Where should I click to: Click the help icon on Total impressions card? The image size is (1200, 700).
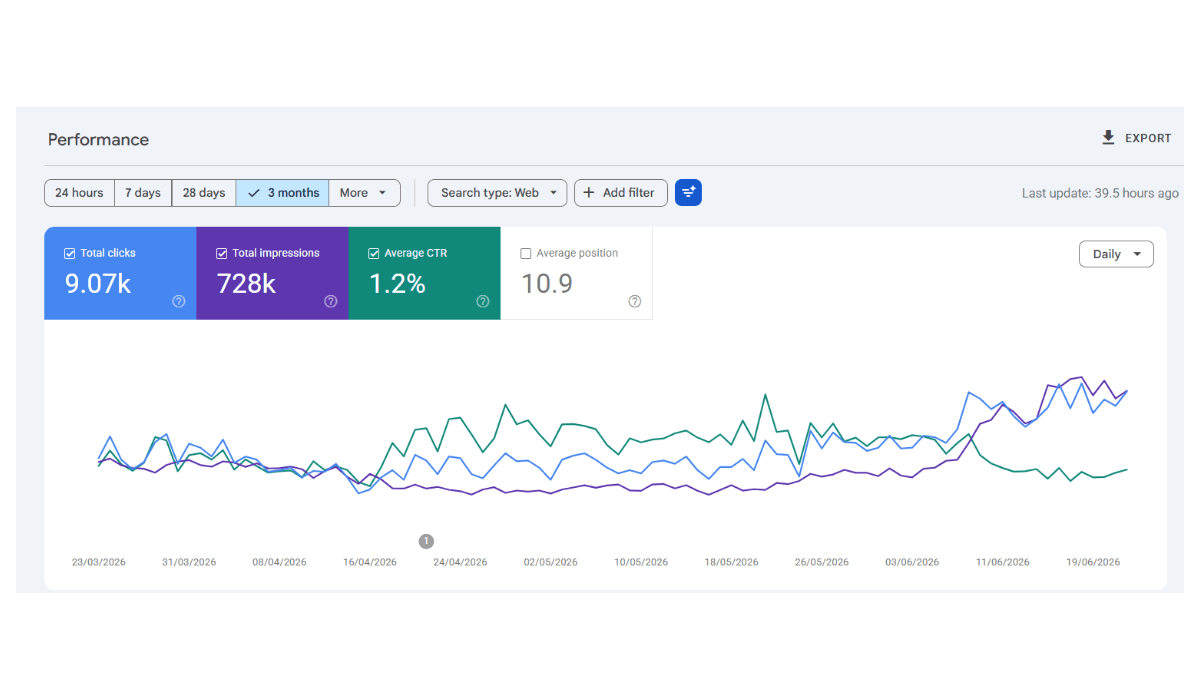(x=330, y=301)
